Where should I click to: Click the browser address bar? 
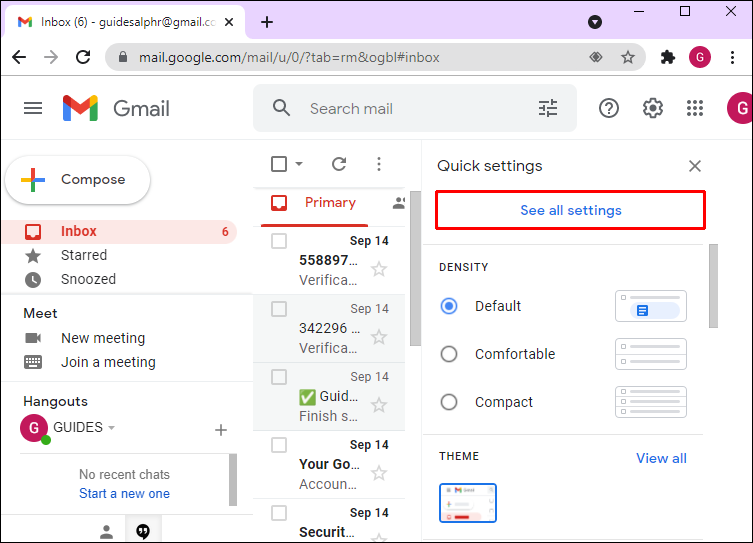pyautogui.click(x=376, y=57)
